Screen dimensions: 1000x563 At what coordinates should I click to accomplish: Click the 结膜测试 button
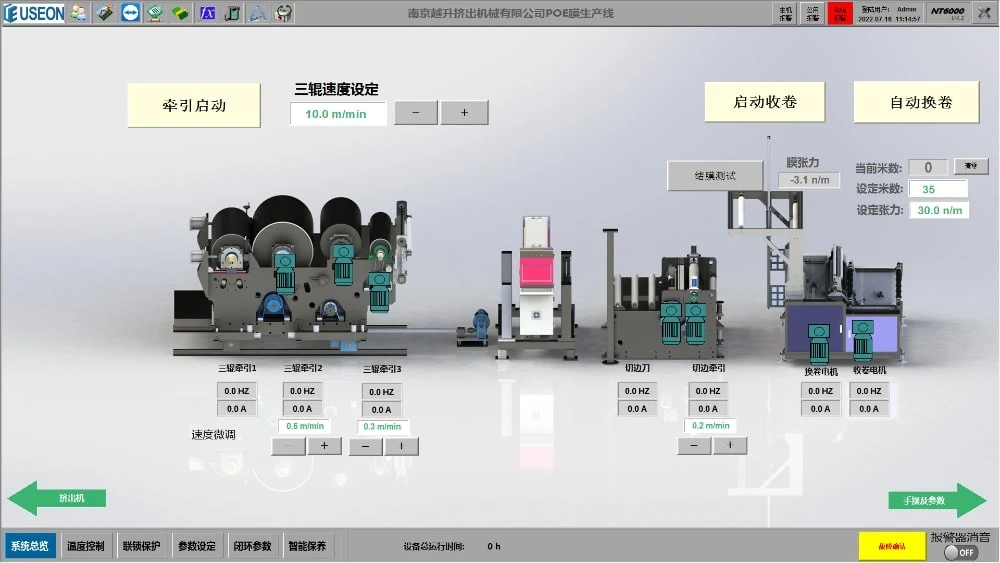pos(715,175)
